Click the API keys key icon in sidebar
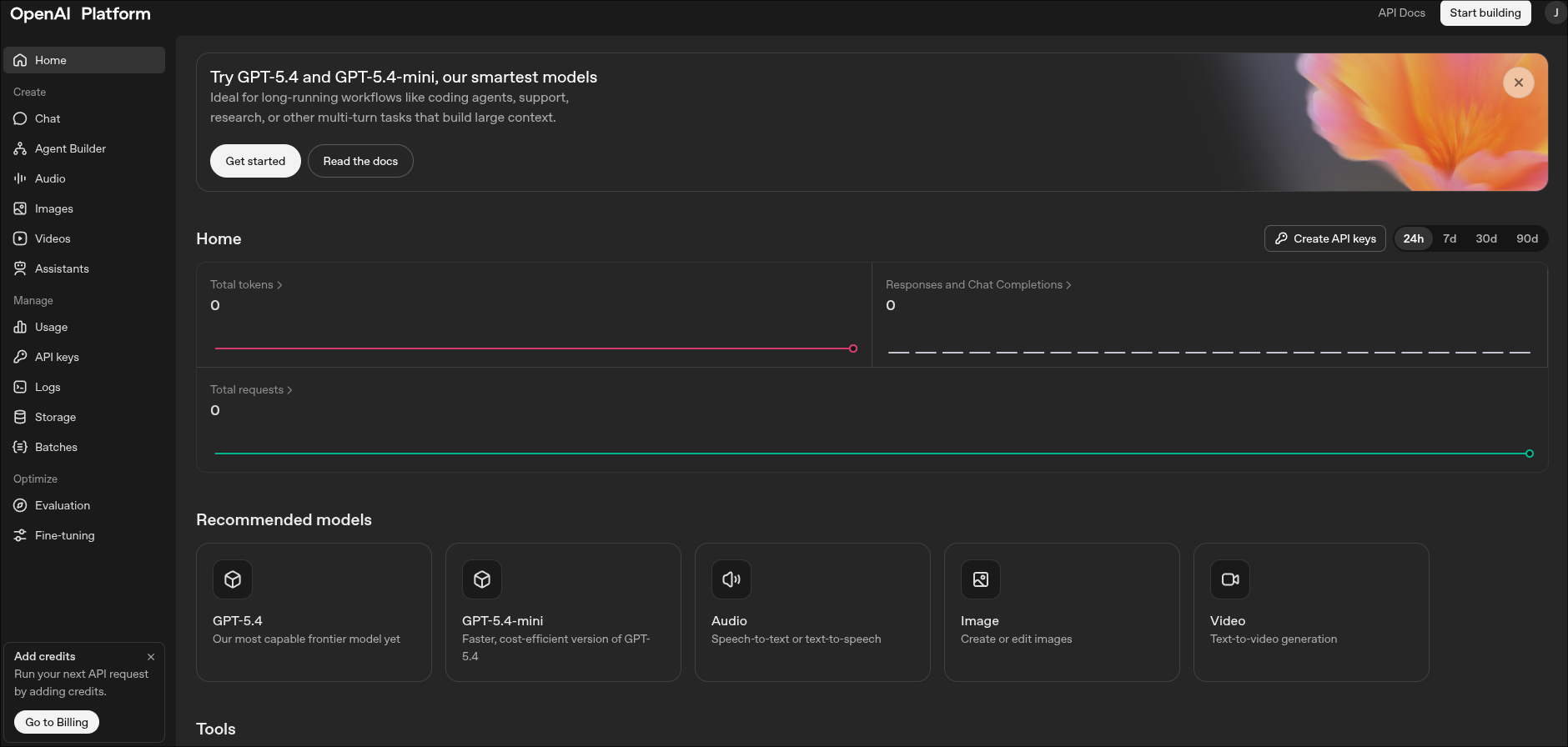 [20, 357]
